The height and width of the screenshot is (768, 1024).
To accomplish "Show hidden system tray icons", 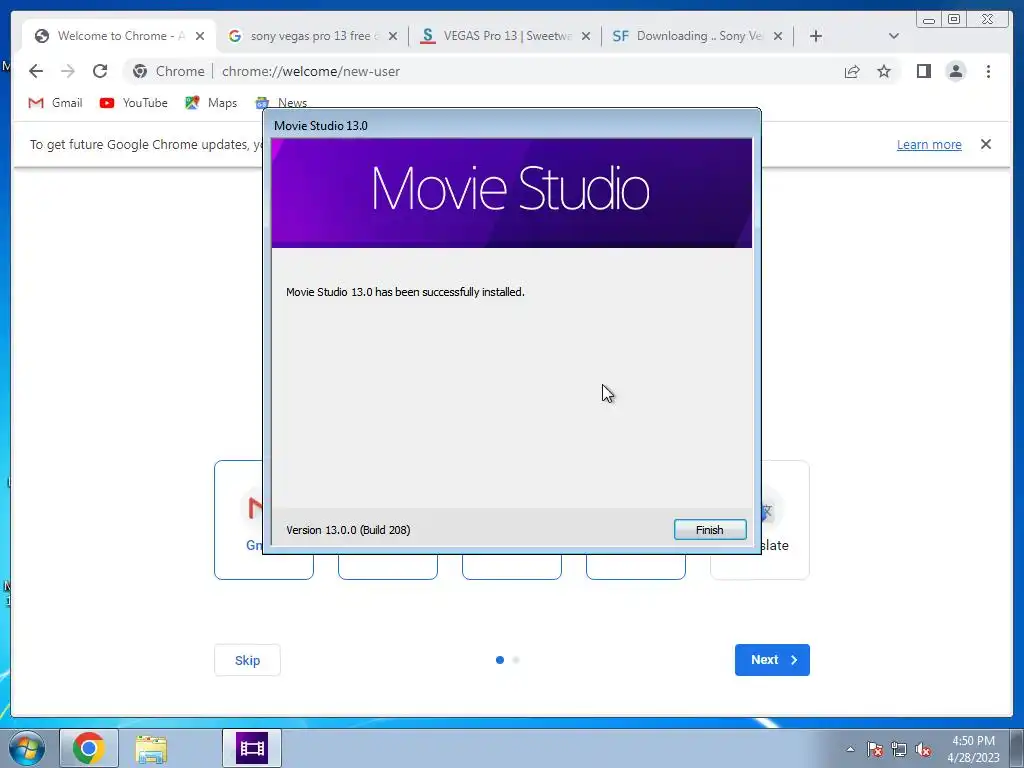I will pyautogui.click(x=850, y=749).
